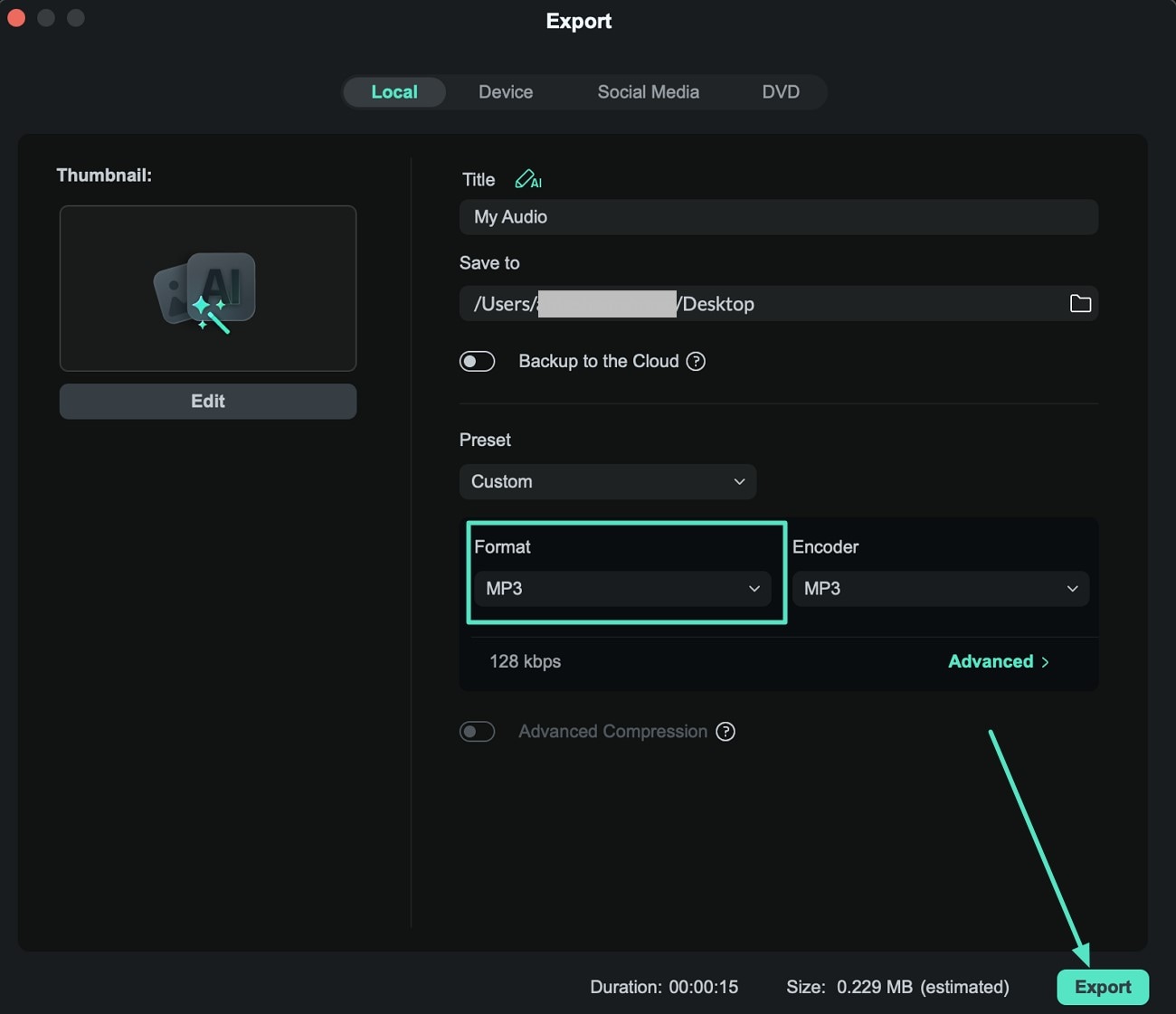Image resolution: width=1176 pixels, height=1014 pixels.
Task: Click the Duration 00:00:15 text
Action: [664, 987]
